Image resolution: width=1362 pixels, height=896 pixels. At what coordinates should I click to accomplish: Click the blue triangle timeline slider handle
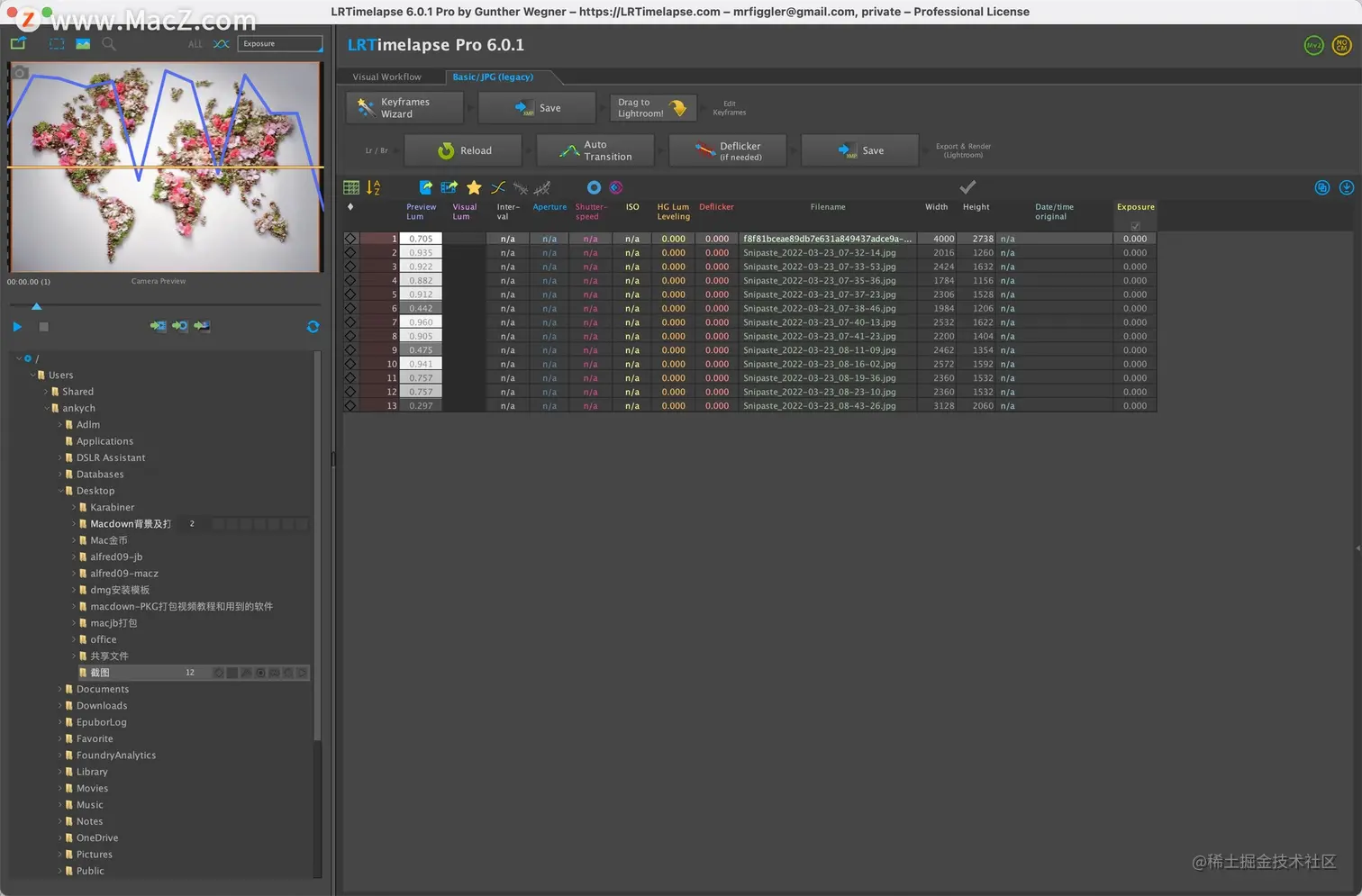tap(36, 307)
